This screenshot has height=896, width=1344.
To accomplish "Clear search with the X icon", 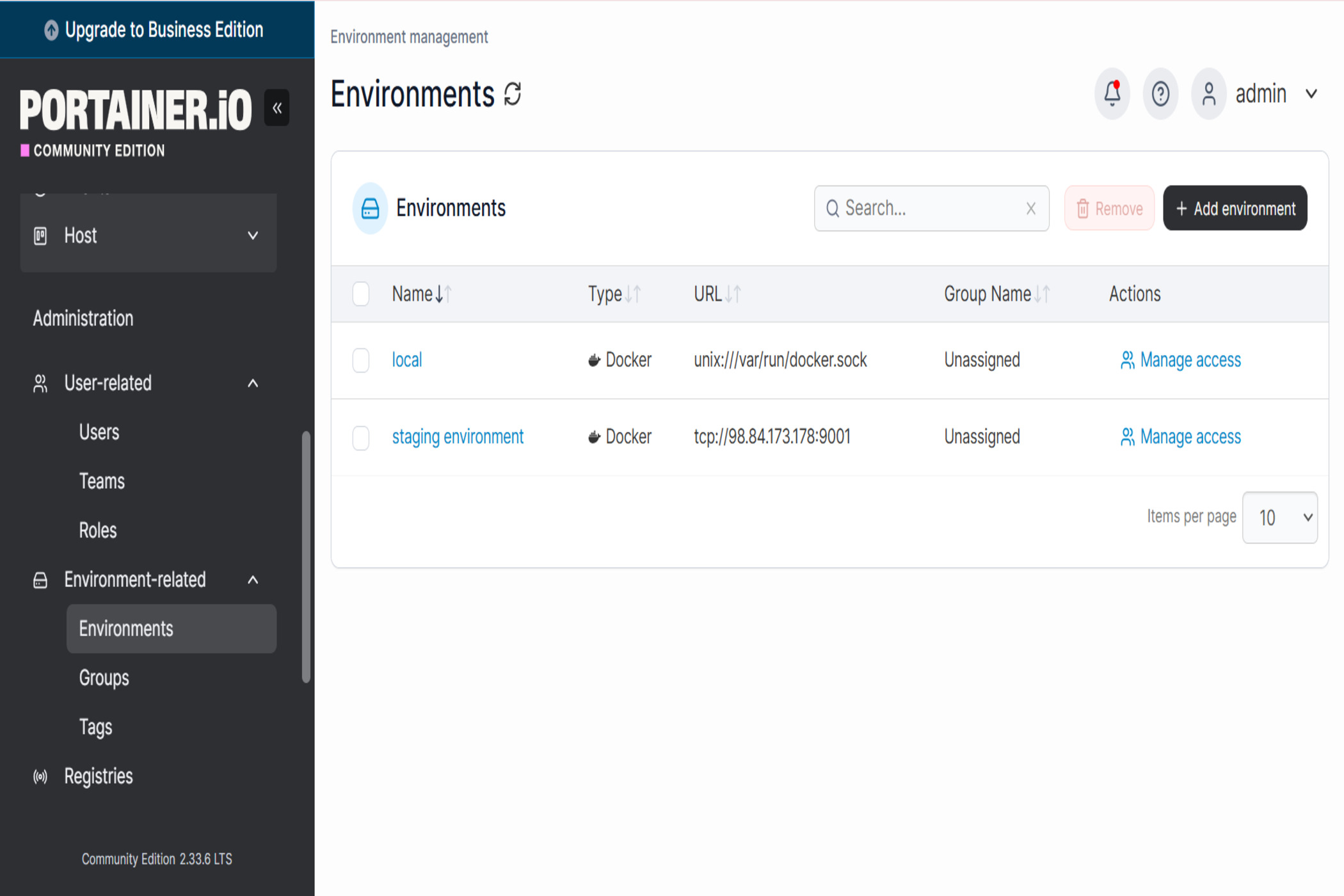I will coord(1030,209).
